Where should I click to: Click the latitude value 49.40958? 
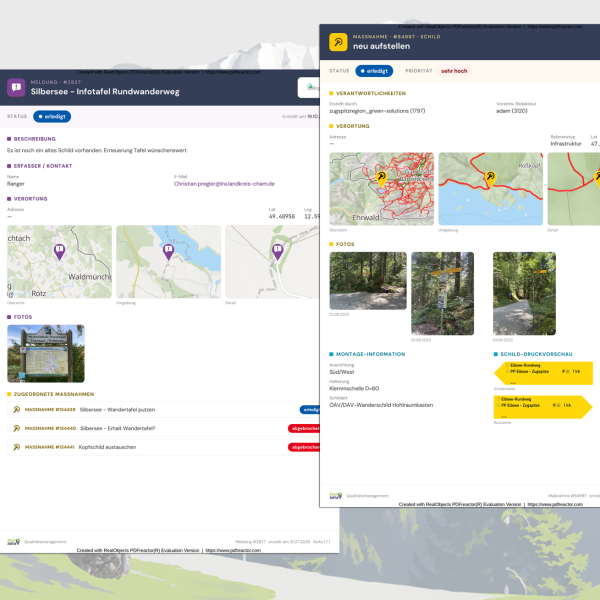(x=282, y=217)
